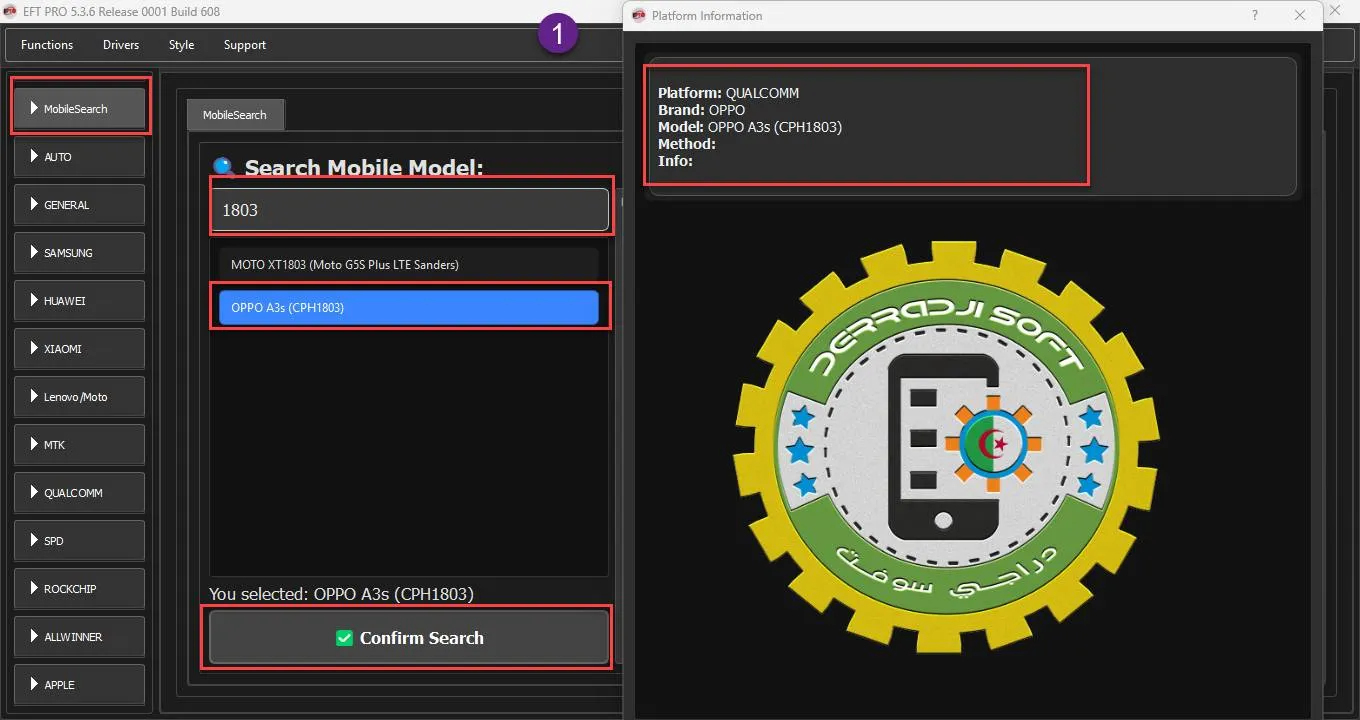Image resolution: width=1360 pixels, height=720 pixels.
Task: Open the Style menu
Action: (x=181, y=45)
